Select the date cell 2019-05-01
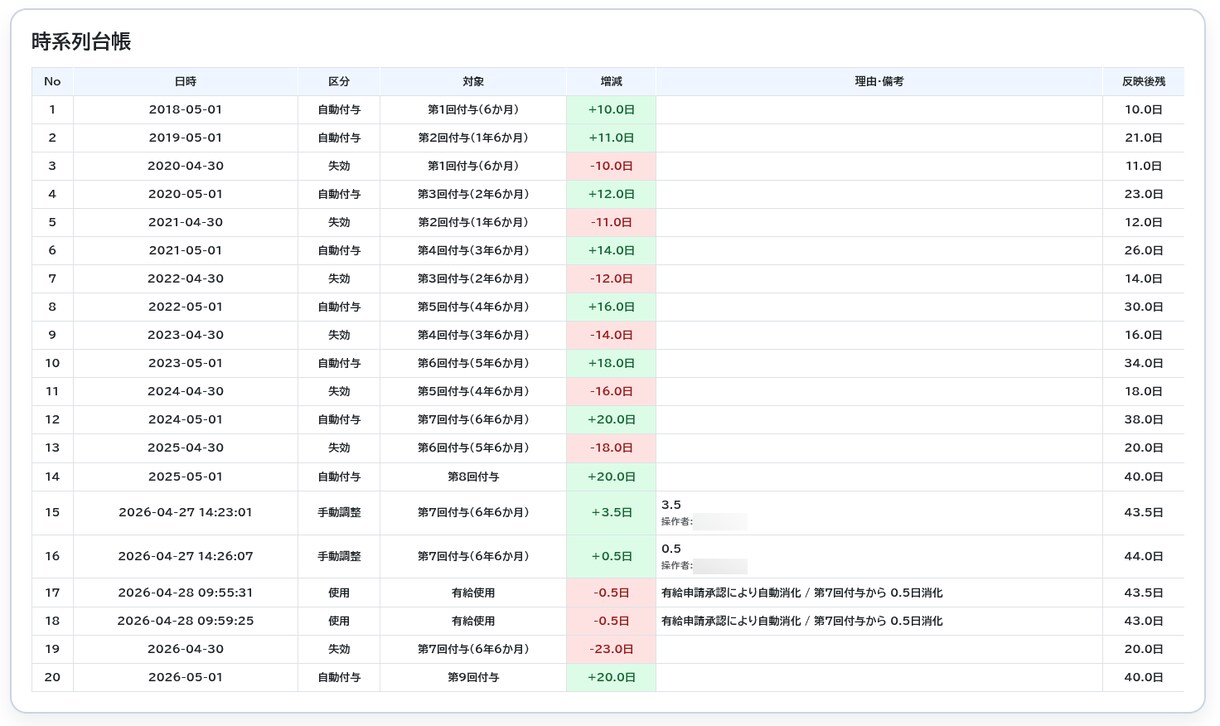This screenshot has width=1220, height=726. [x=185, y=138]
